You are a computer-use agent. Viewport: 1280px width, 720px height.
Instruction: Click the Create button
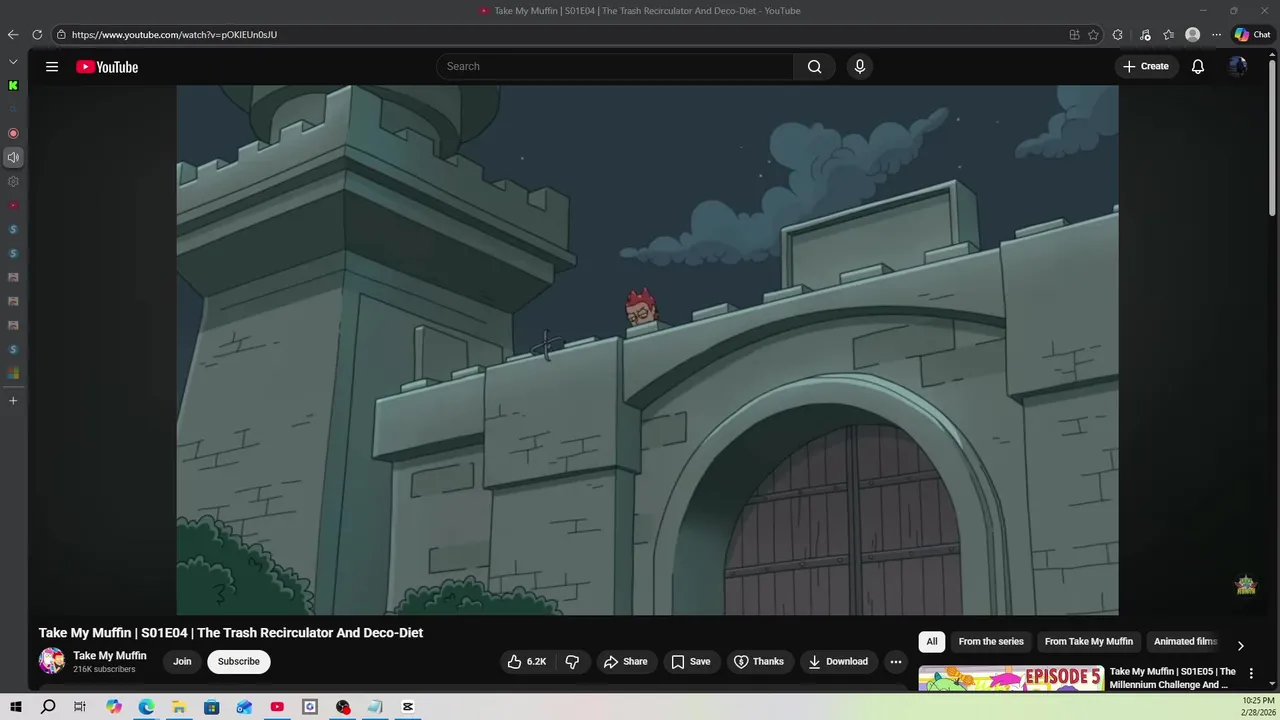coord(1145,67)
